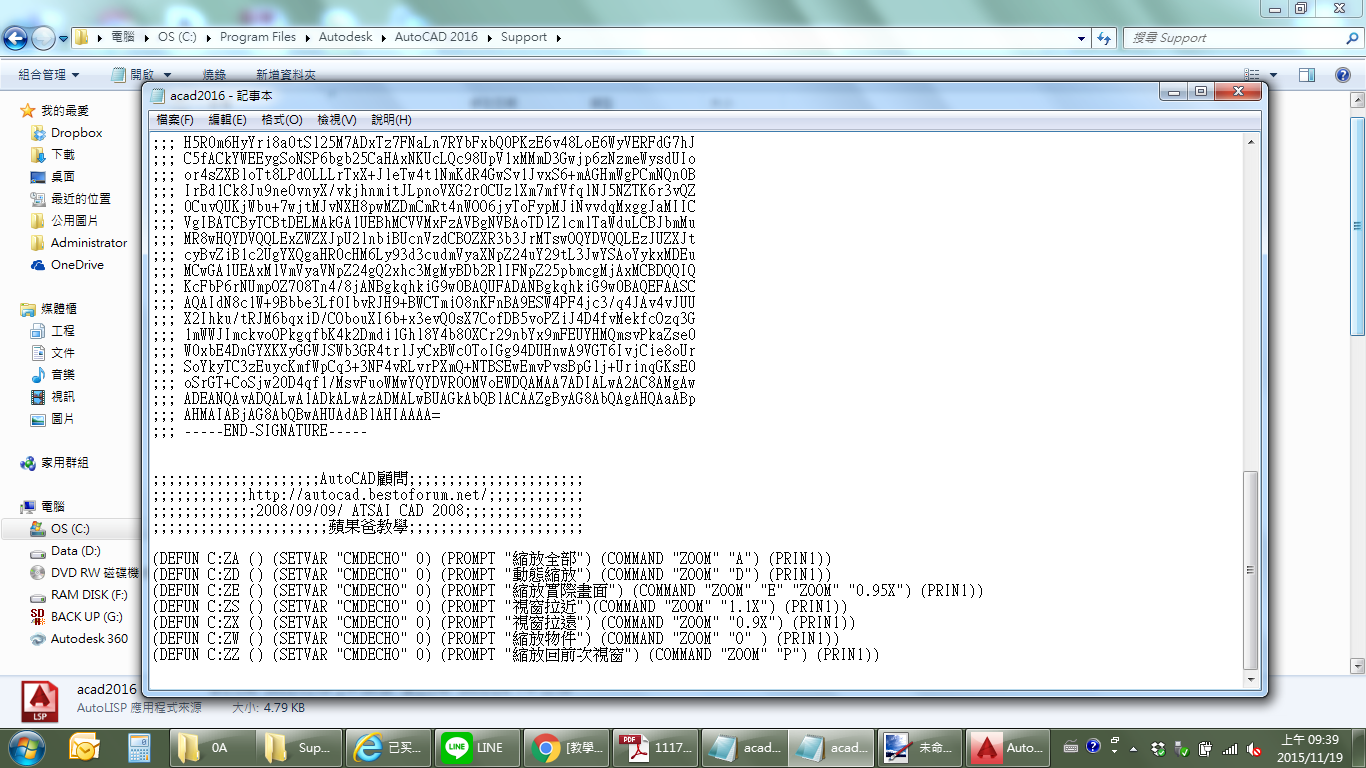Open the 檢視(V) menu in Notepad

337,119
